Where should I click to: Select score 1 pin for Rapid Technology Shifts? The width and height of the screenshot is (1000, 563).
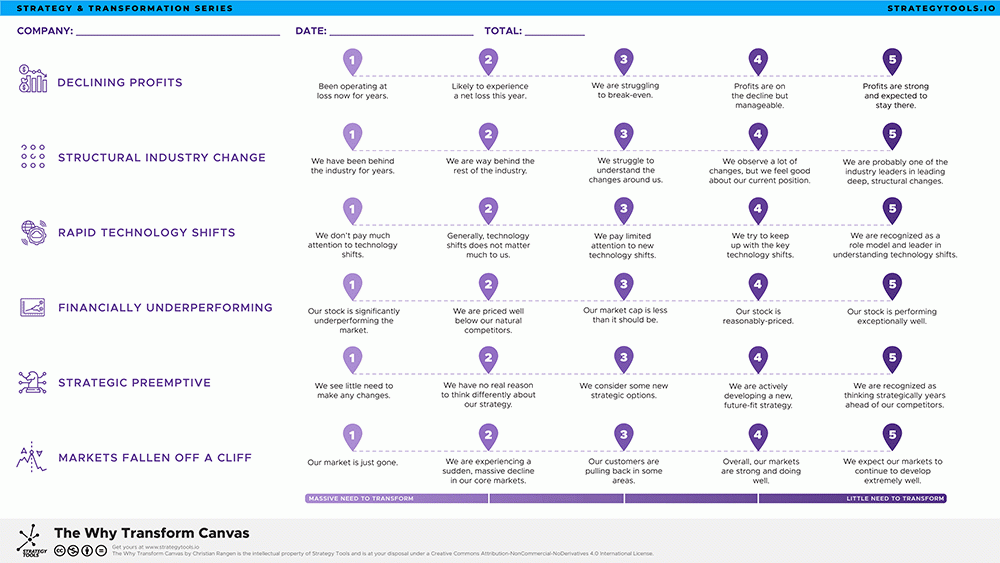[x=352, y=211]
